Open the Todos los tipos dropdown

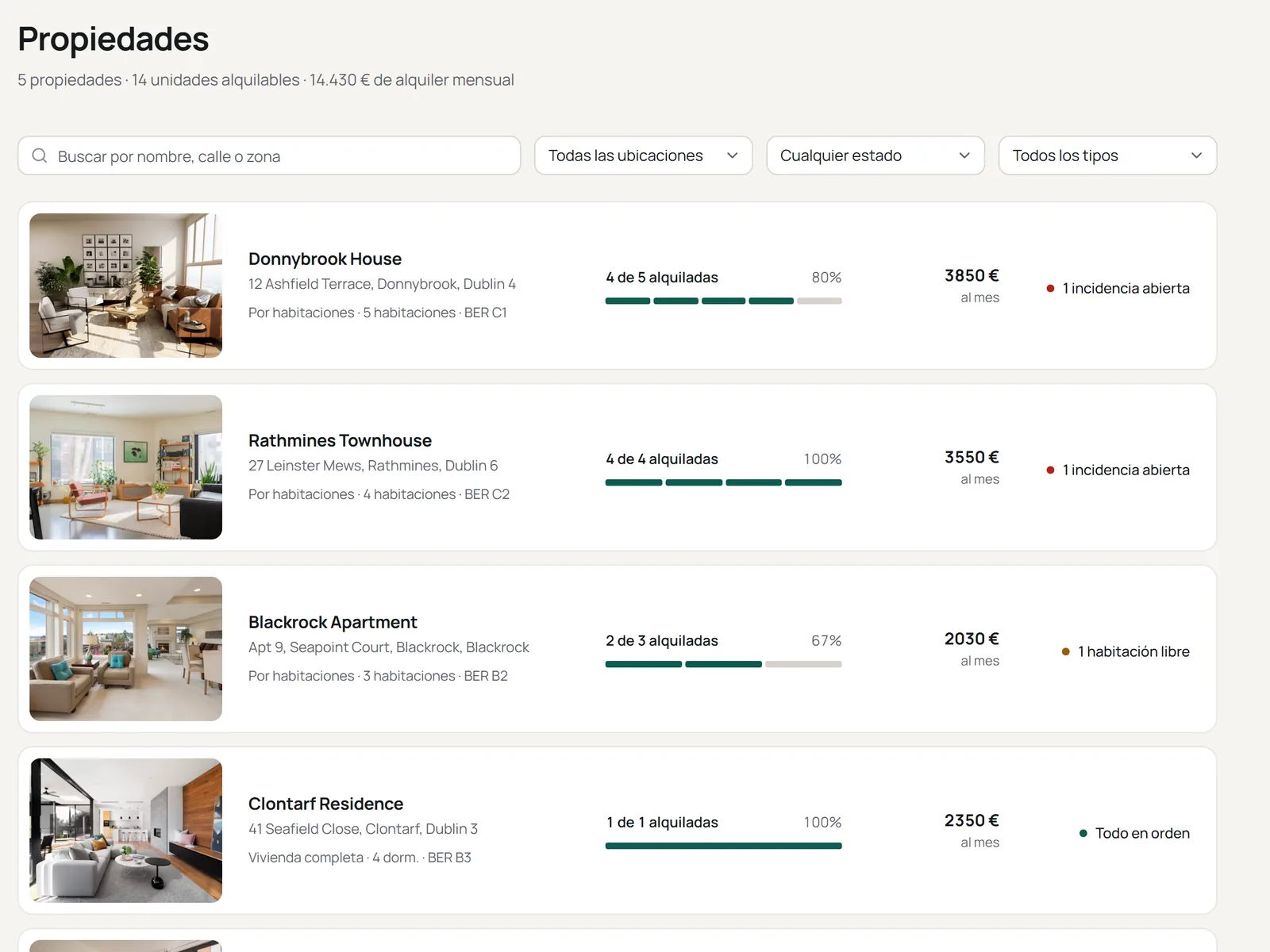point(1107,155)
